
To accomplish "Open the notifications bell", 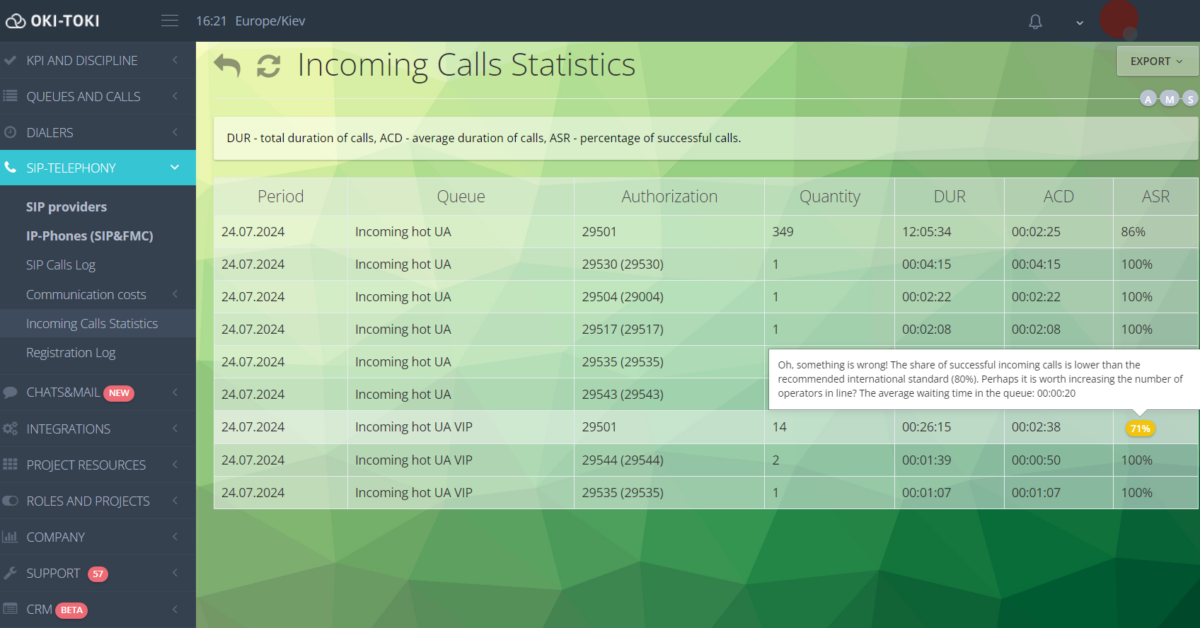I will [x=1035, y=21].
